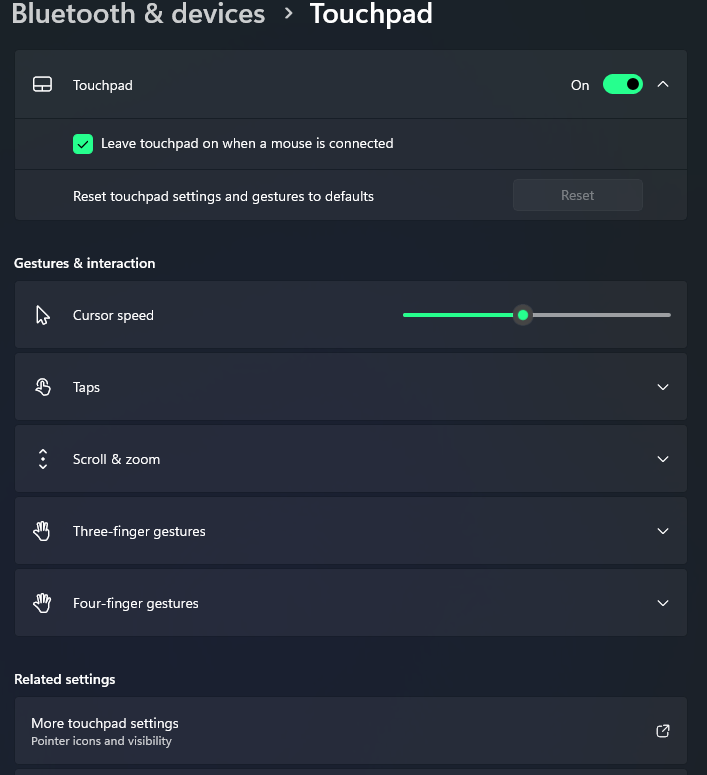Image resolution: width=707 pixels, height=775 pixels.
Task: Go back to Bluetooth & devices breadcrumb
Action: 138,13
